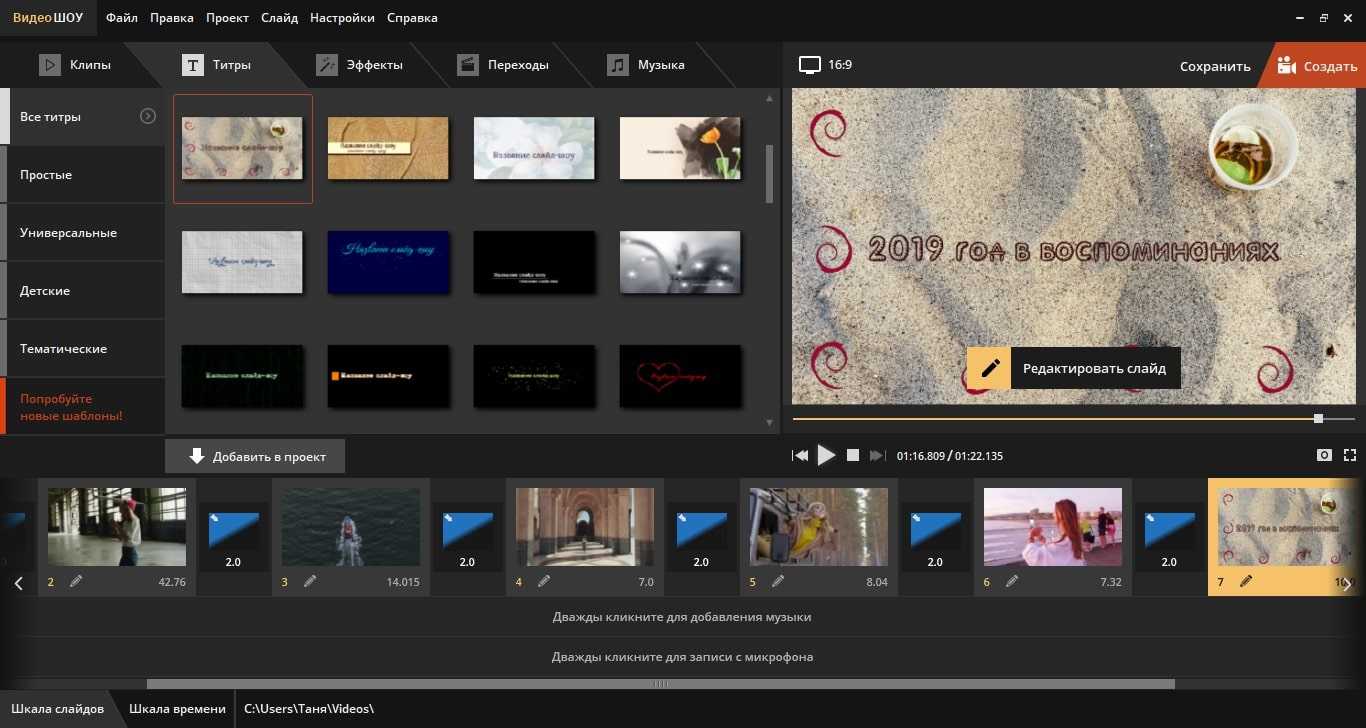The height and width of the screenshot is (728, 1366).
Task: Expand the 'Все титры' category arrow
Action: click(x=148, y=116)
